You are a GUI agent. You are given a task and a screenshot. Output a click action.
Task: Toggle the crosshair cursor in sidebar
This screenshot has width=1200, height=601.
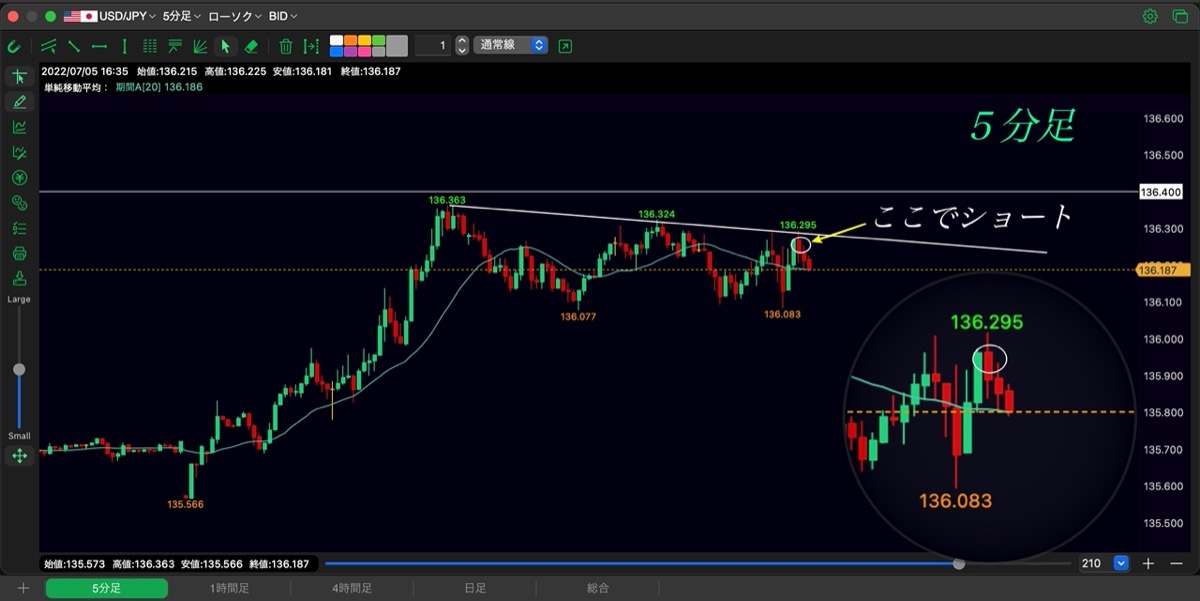(x=19, y=77)
